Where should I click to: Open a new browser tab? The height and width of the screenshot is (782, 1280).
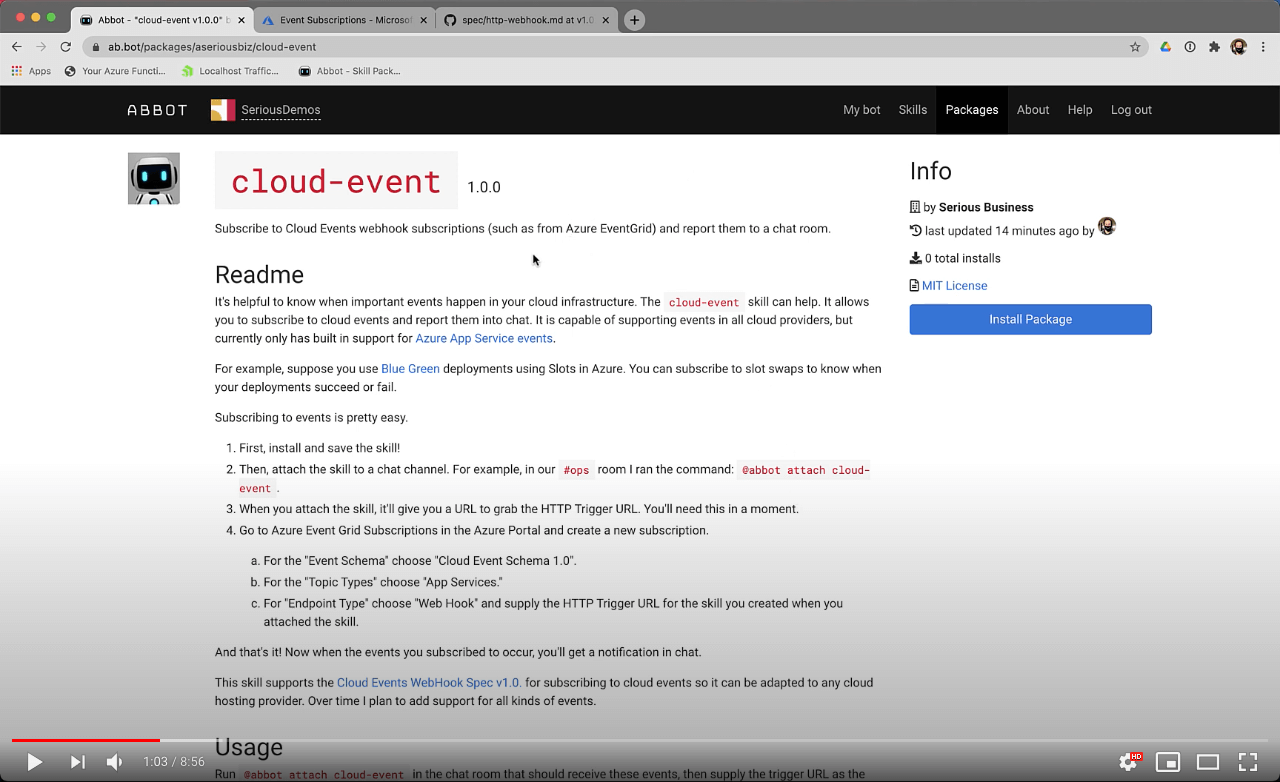tap(634, 20)
